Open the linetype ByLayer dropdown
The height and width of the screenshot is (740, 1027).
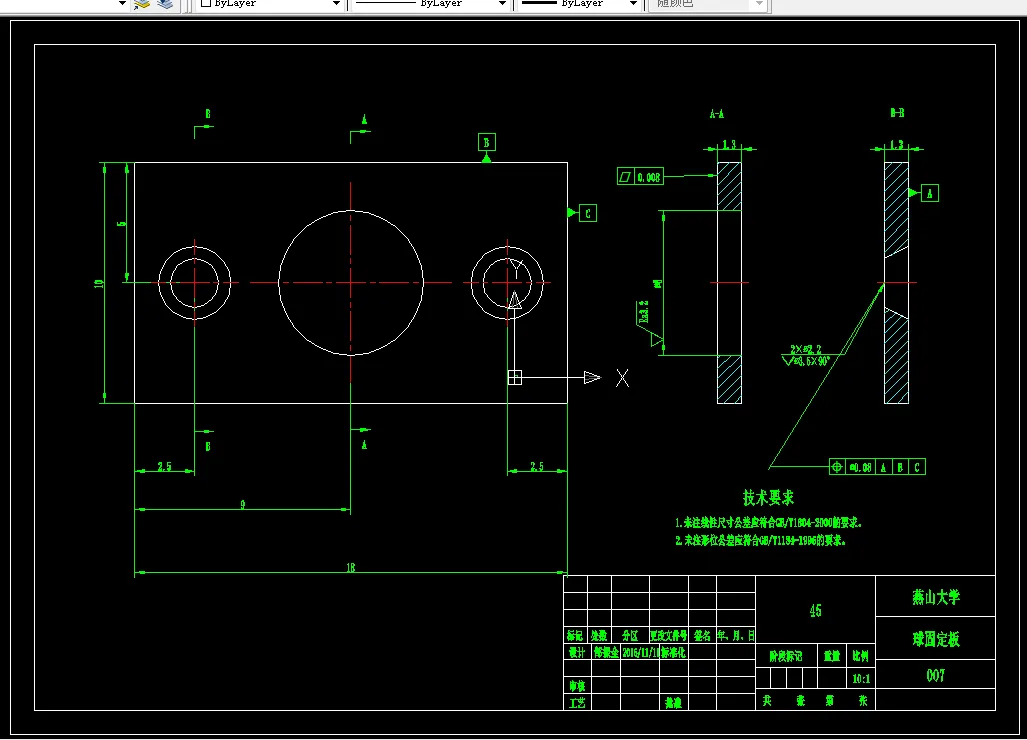[x=430, y=3]
